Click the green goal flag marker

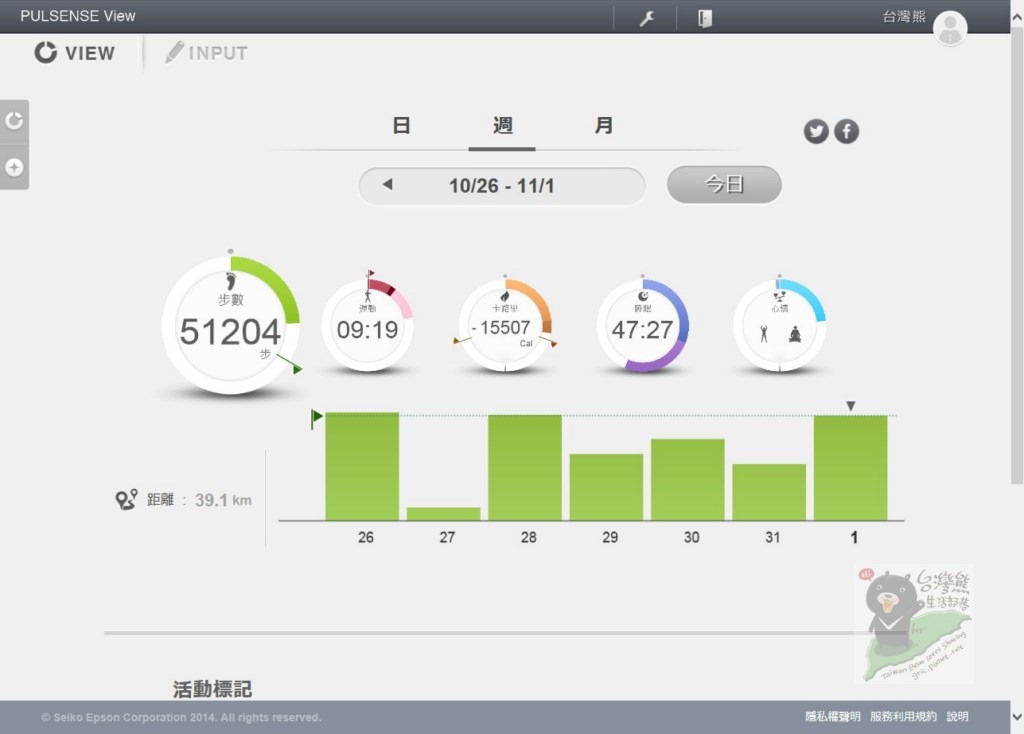(x=317, y=418)
